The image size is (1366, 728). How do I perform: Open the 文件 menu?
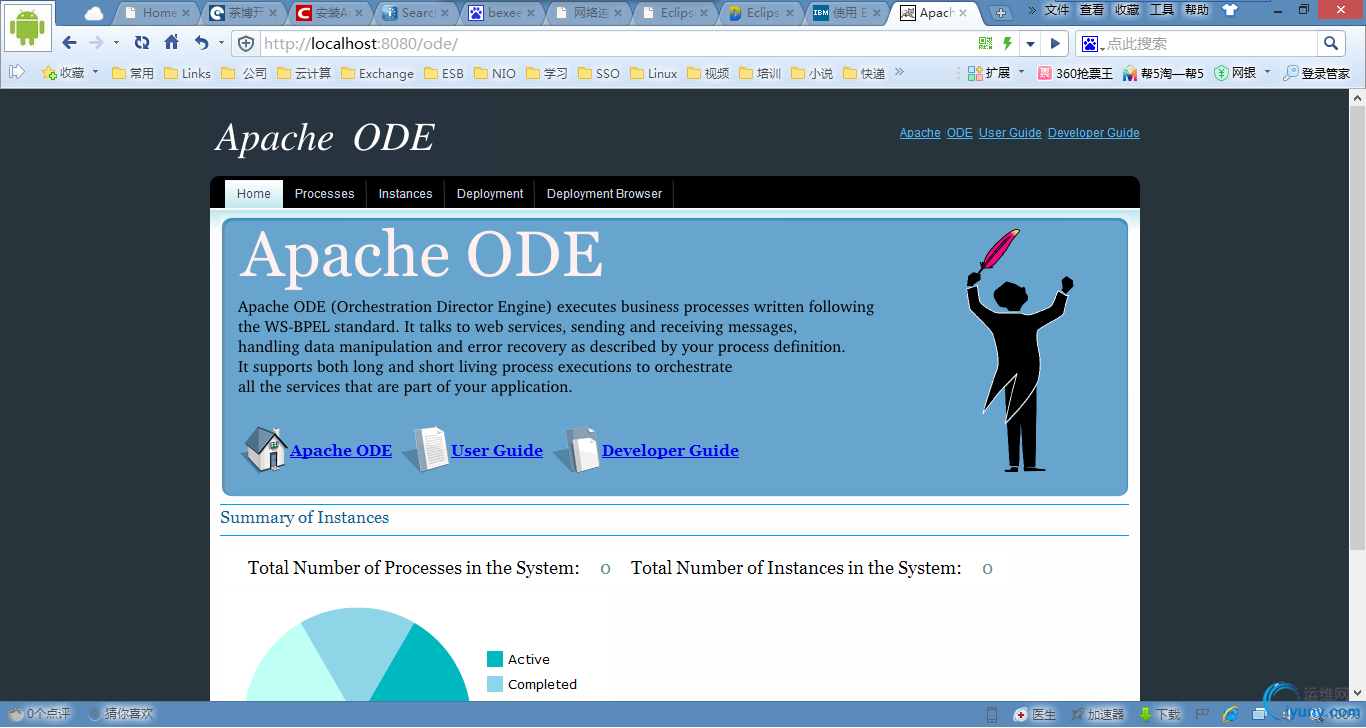1057,10
